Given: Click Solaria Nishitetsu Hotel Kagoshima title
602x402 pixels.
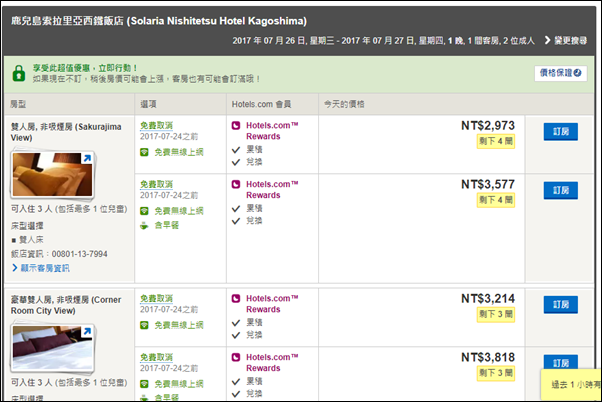Looking at the screenshot, I should pos(159,21).
